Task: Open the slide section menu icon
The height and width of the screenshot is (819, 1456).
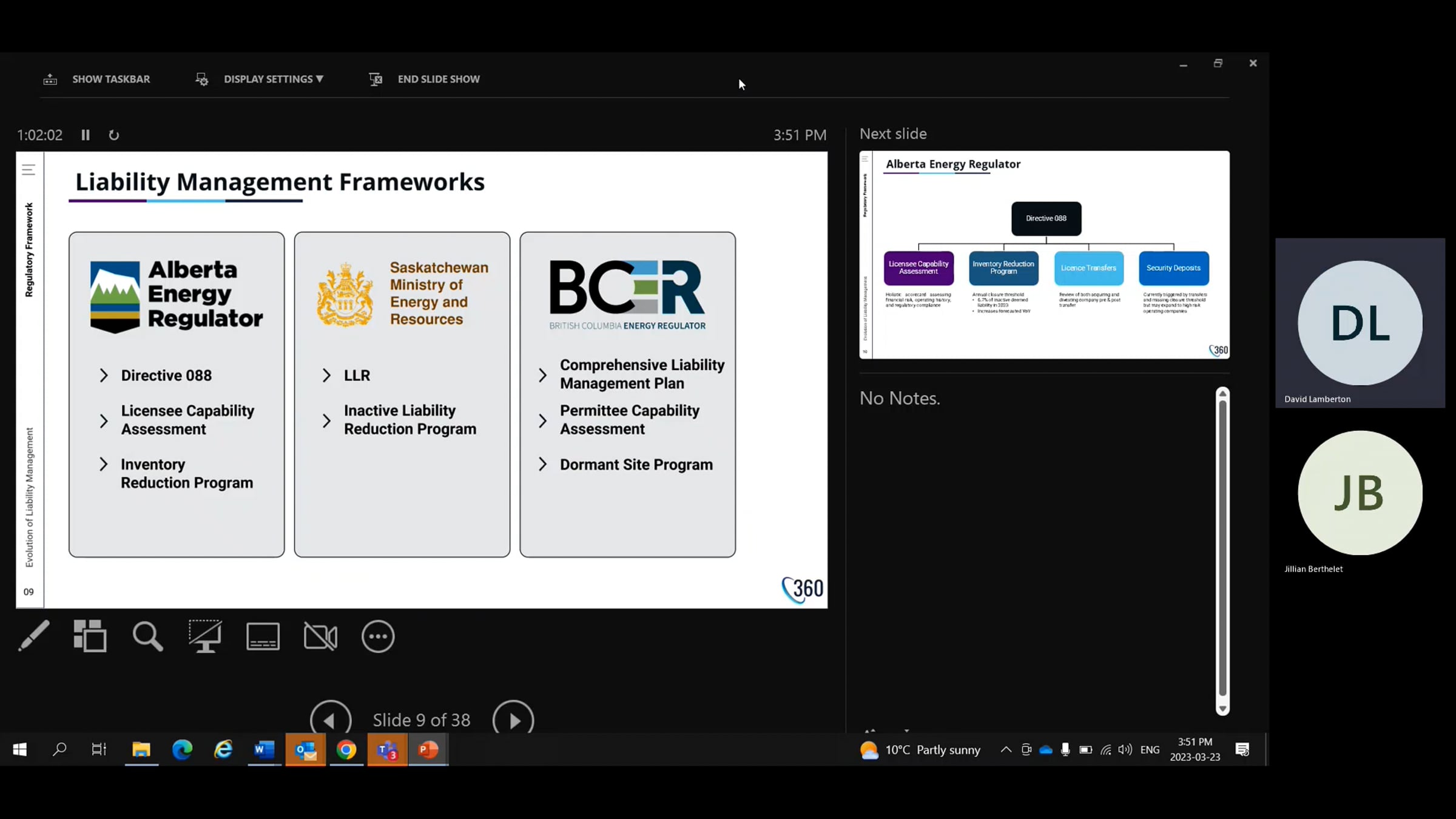Action: point(29,170)
